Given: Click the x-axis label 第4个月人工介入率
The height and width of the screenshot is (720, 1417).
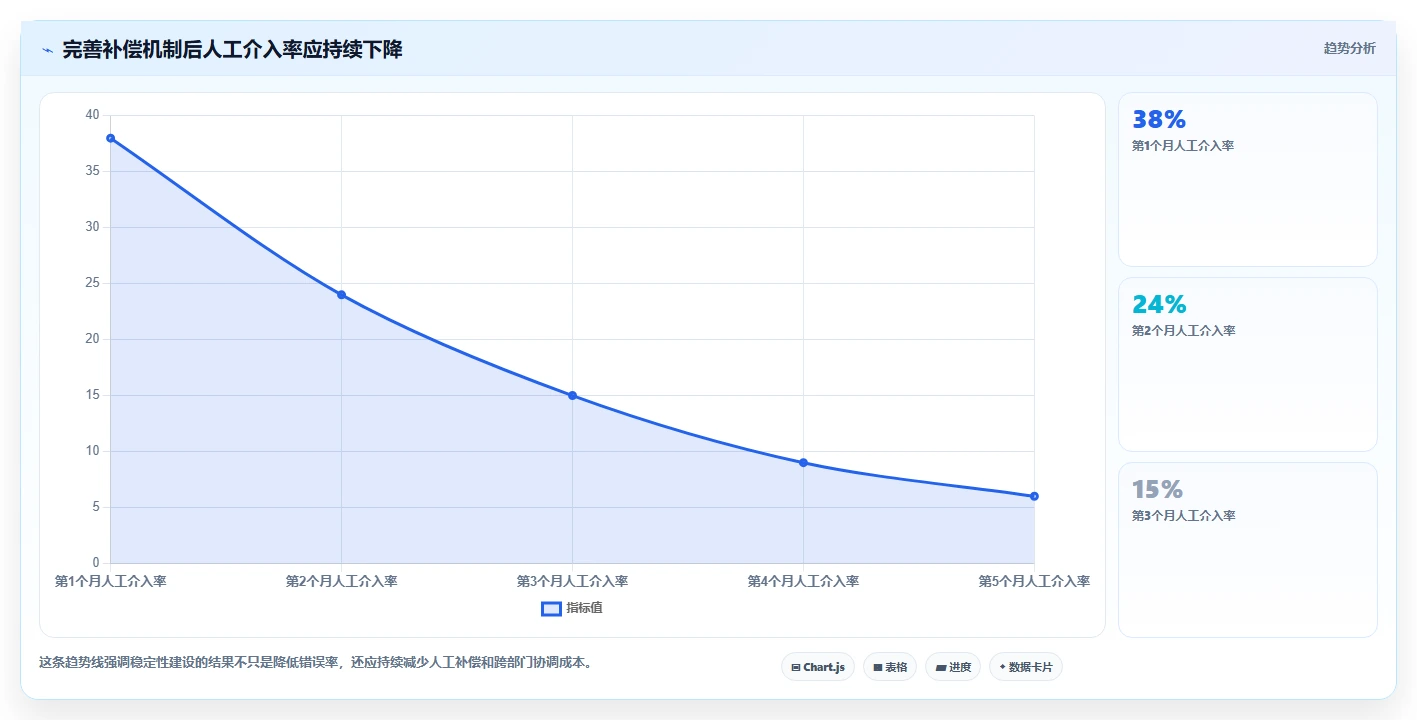Looking at the screenshot, I should 803,581.
